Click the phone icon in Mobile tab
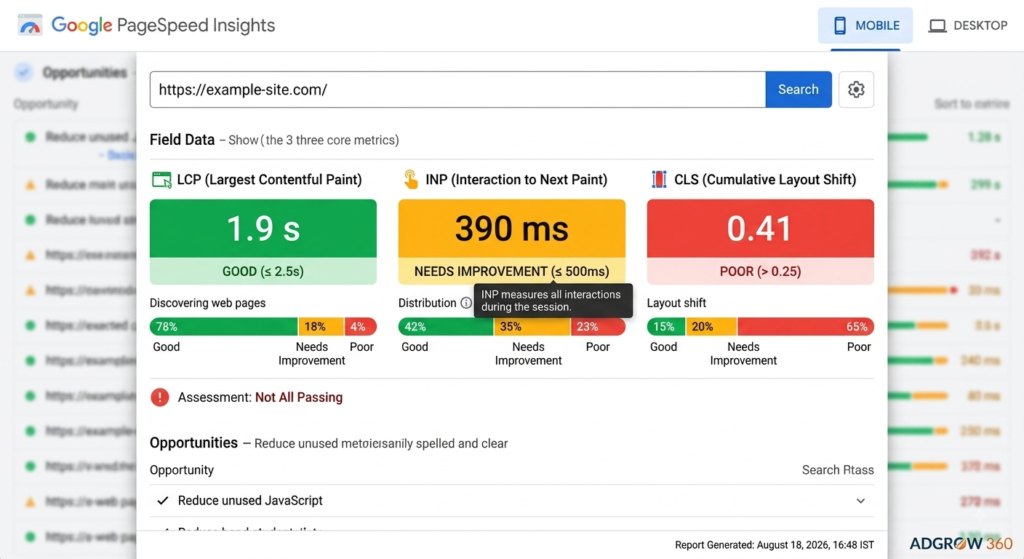1024x559 pixels. point(840,25)
